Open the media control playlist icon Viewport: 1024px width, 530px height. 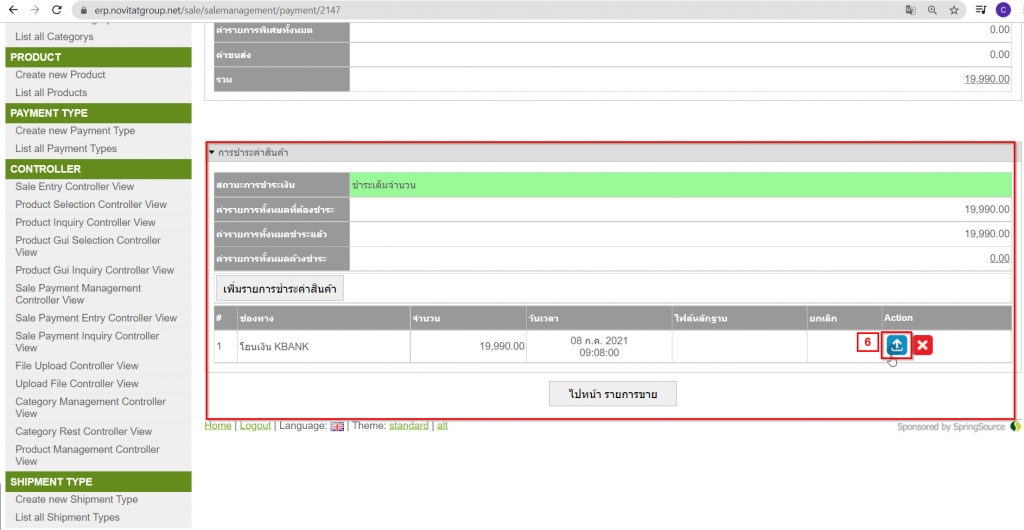[x=979, y=10]
